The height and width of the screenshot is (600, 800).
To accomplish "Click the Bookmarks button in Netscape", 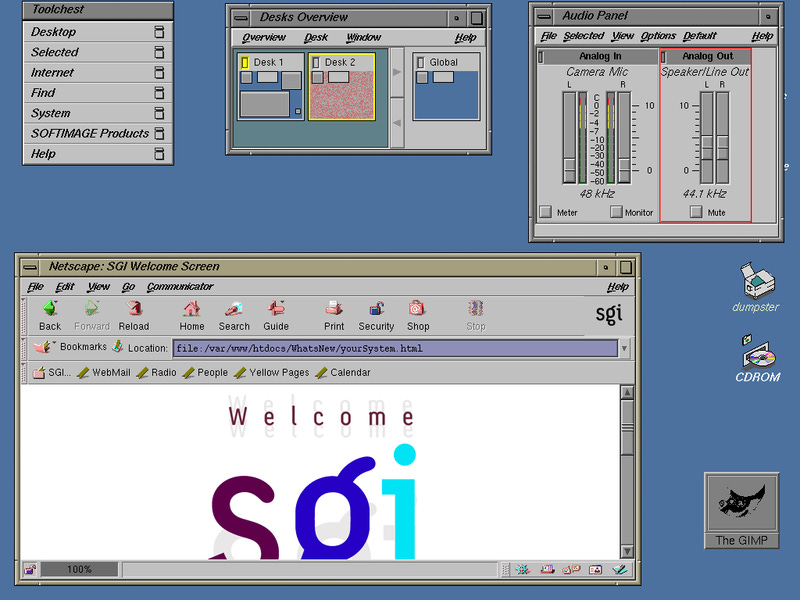I will pyautogui.click(x=75, y=347).
